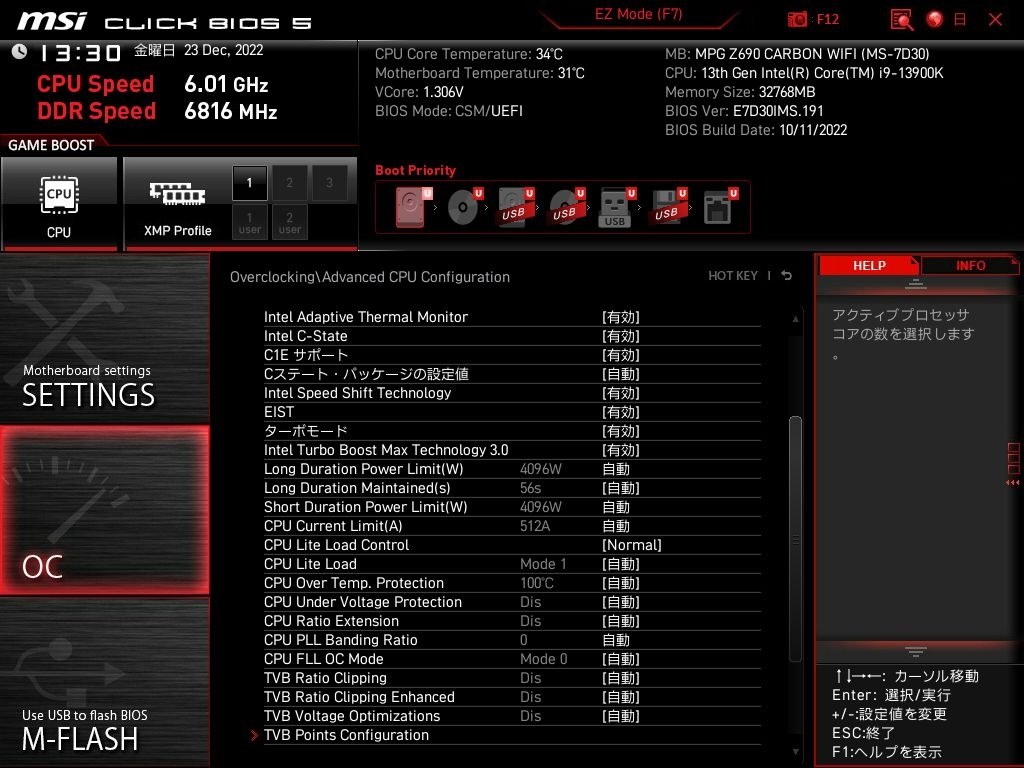Image resolution: width=1024 pixels, height=768 pixels.
Task: Enable XMP profile 1
Action: click(249, 183)
